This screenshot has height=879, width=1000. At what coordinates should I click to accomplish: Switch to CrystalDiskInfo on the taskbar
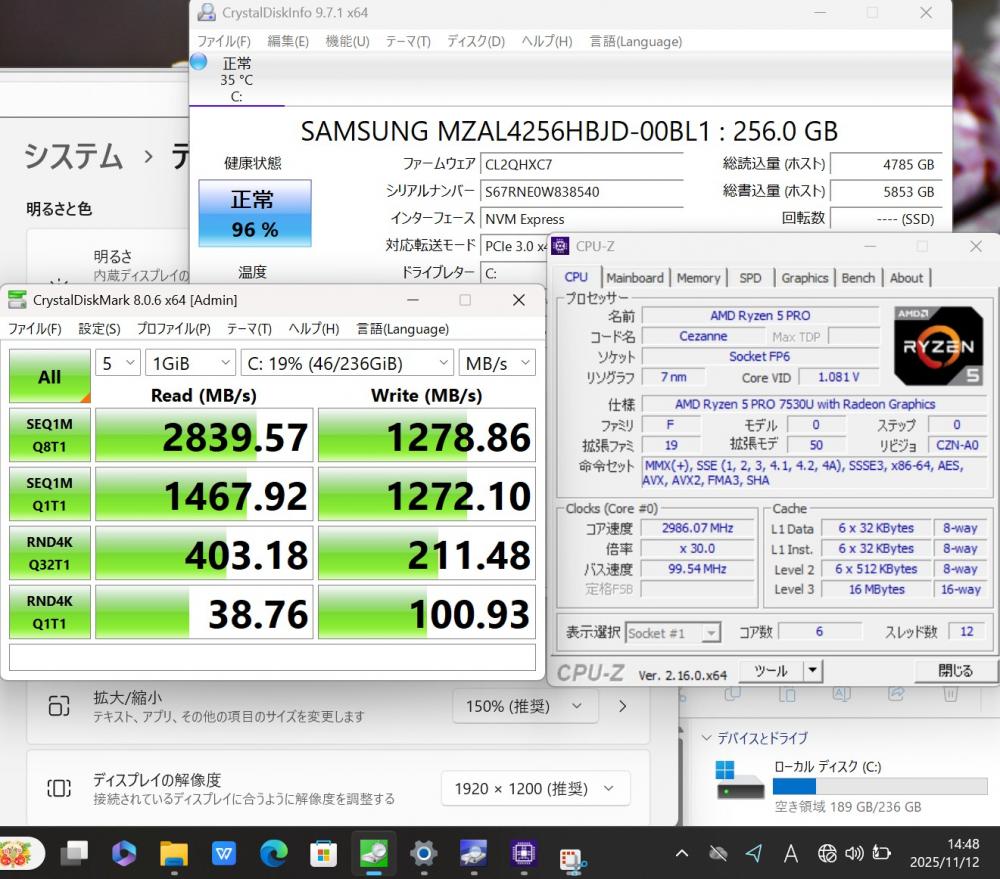473,853
